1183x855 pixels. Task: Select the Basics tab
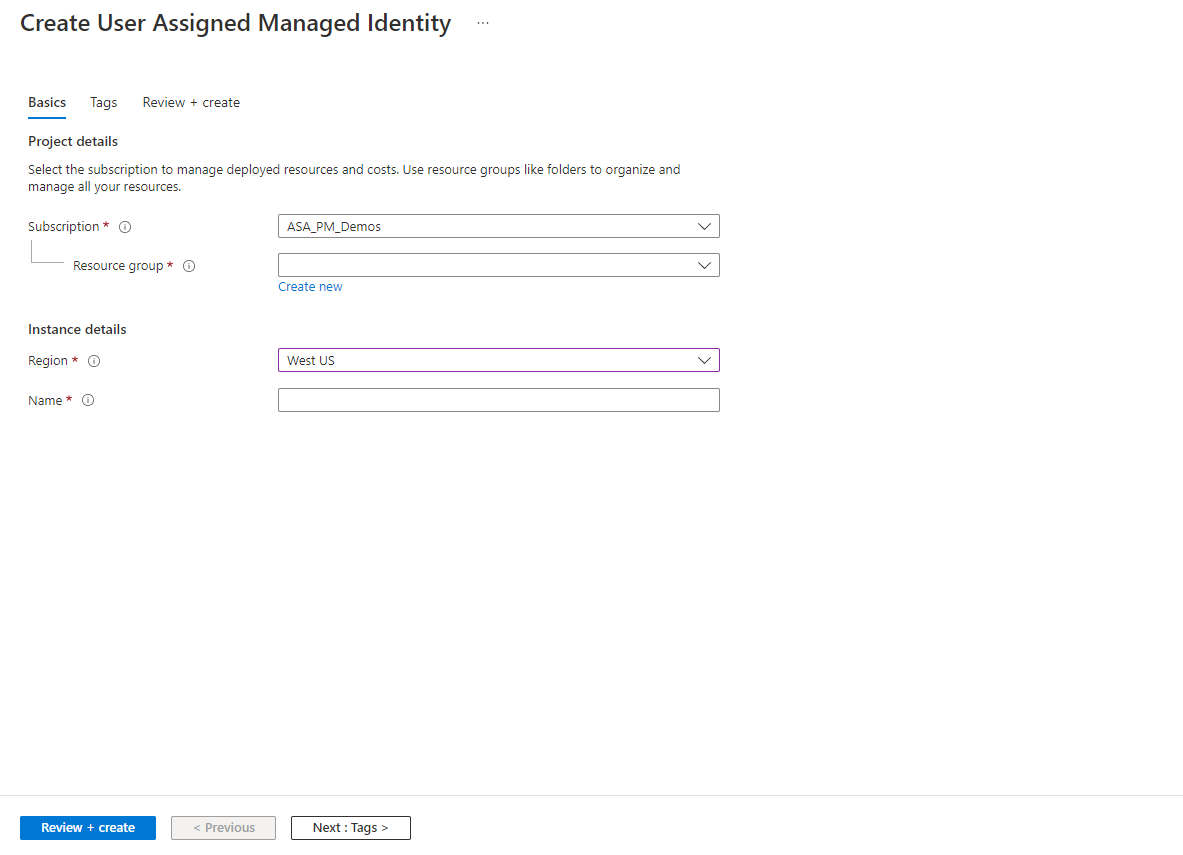point(46,102)
